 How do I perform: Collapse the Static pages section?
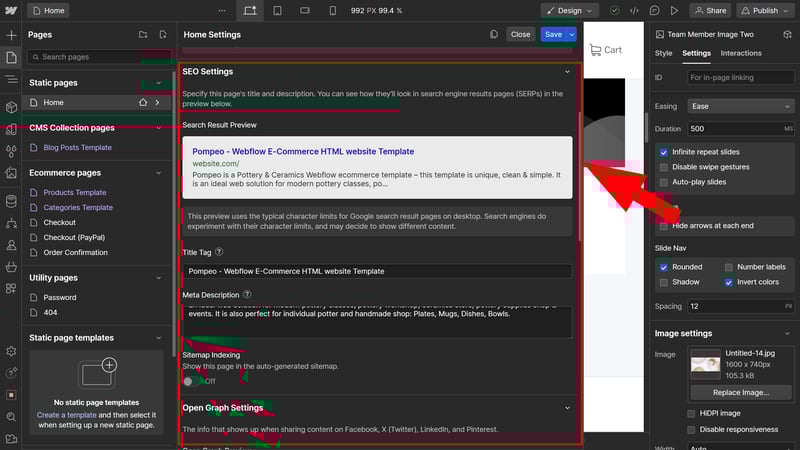158,83
